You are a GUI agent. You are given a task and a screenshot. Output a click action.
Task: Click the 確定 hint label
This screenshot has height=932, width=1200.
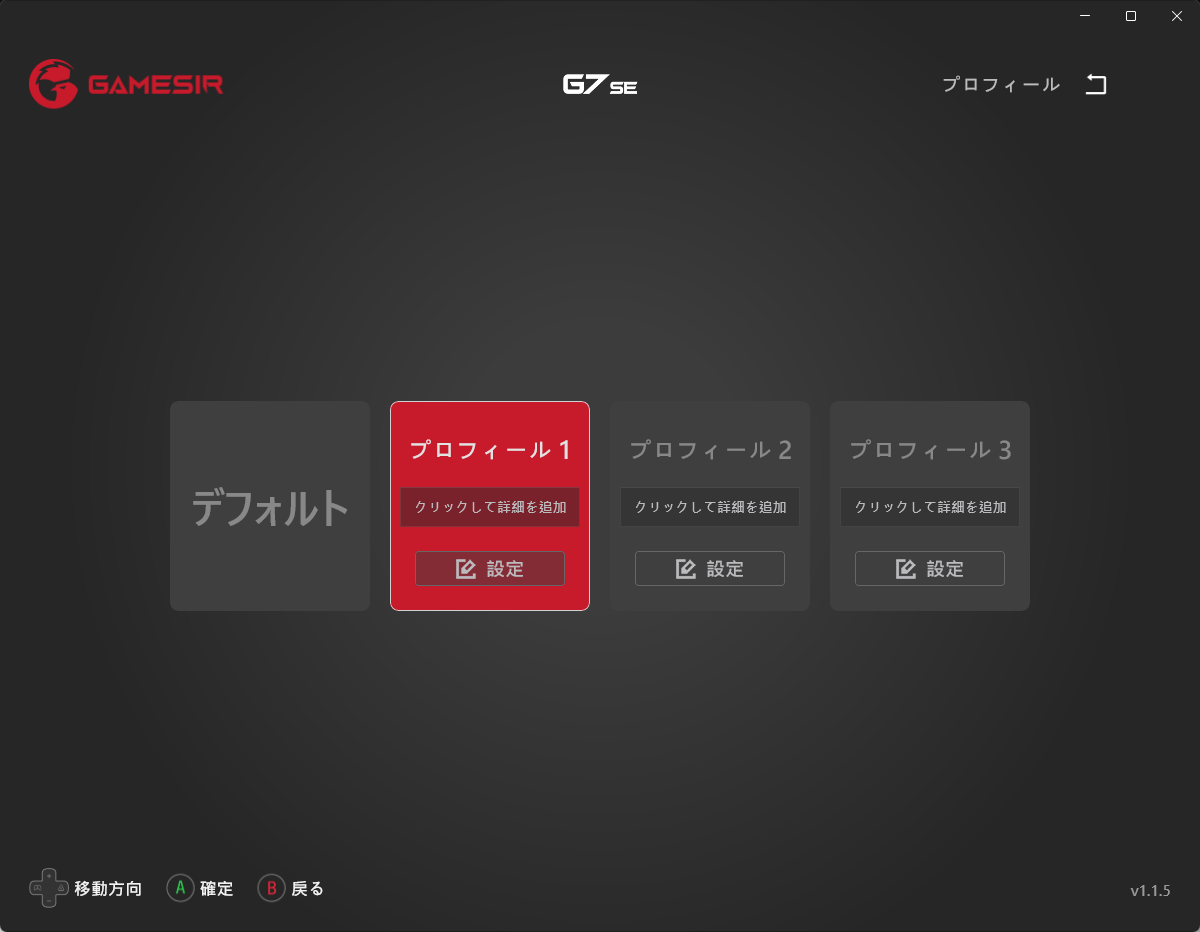coord(217,888)
